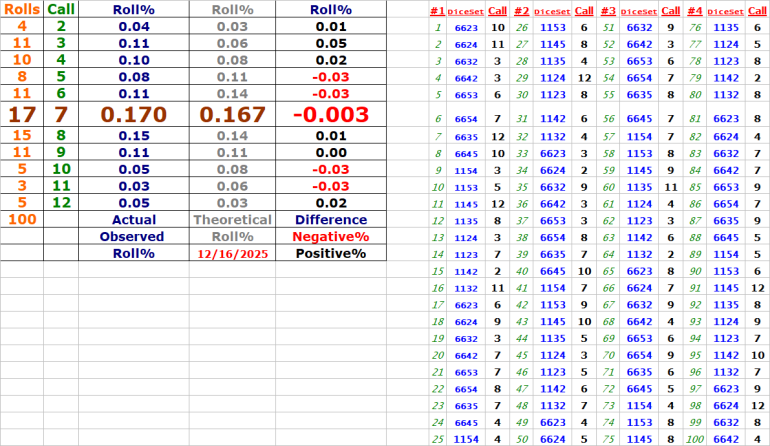Click the red Negative% label
The height and width of the screenshot is (446, 770).
click(x=329, y=237)
